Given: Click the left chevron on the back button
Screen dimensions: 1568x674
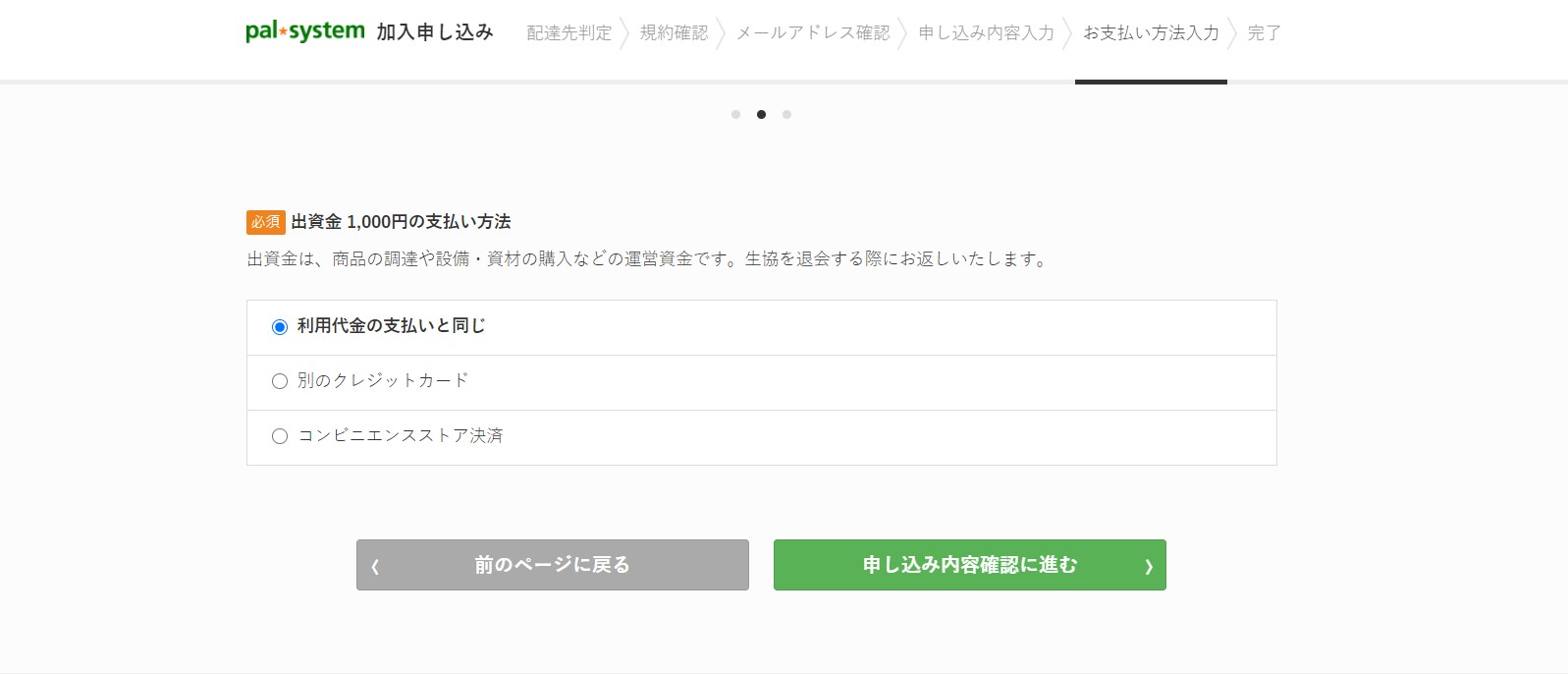Looking at the screenshot, I should point(375,566).
